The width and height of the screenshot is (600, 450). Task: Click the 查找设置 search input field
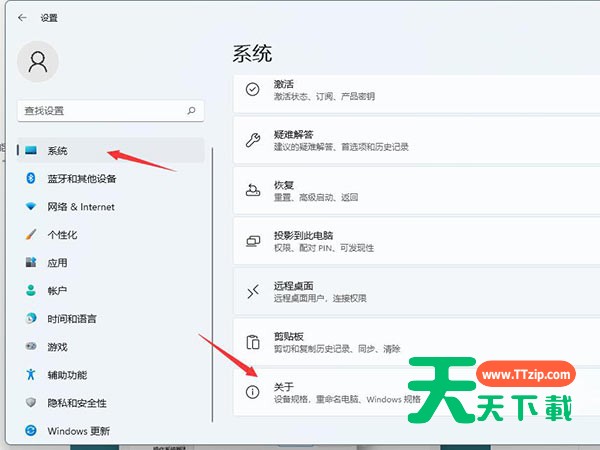click(100, 110)
